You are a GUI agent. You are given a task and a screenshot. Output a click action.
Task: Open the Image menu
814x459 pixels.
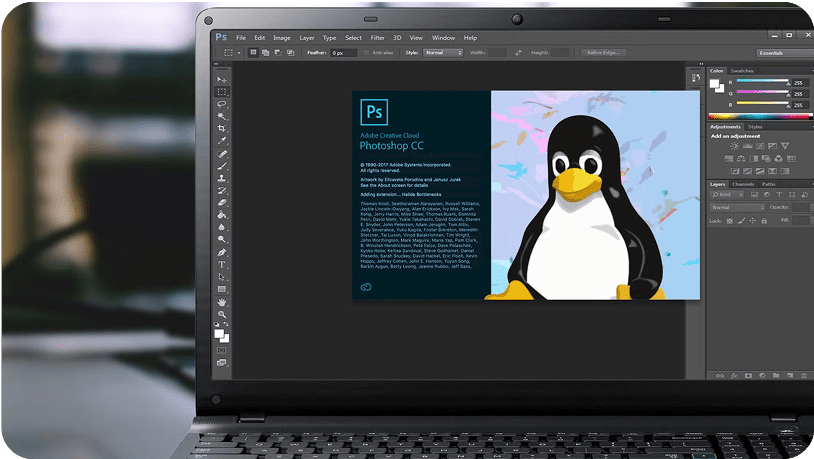282,38
